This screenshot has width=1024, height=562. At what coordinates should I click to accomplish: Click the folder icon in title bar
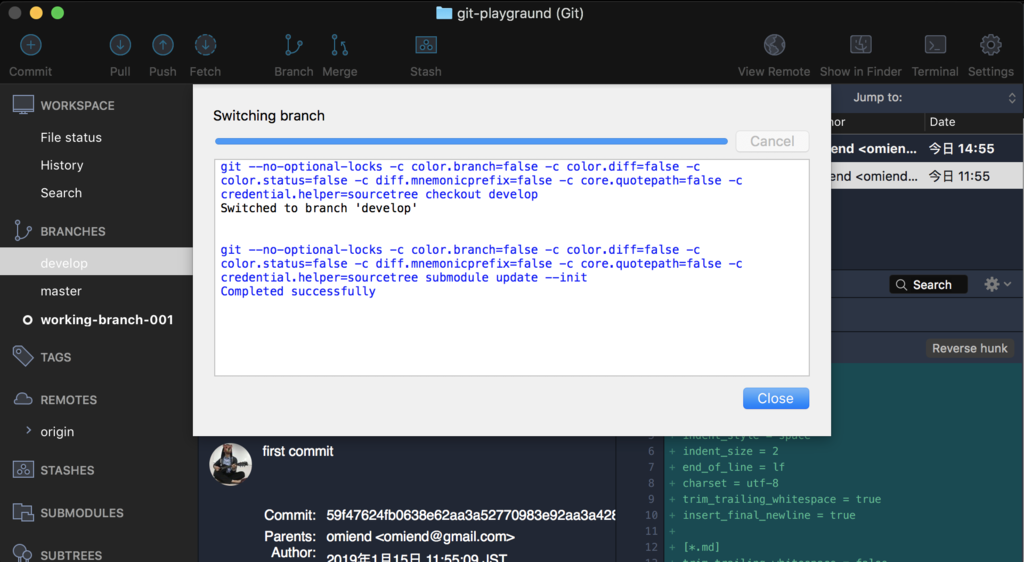point(444,13)
